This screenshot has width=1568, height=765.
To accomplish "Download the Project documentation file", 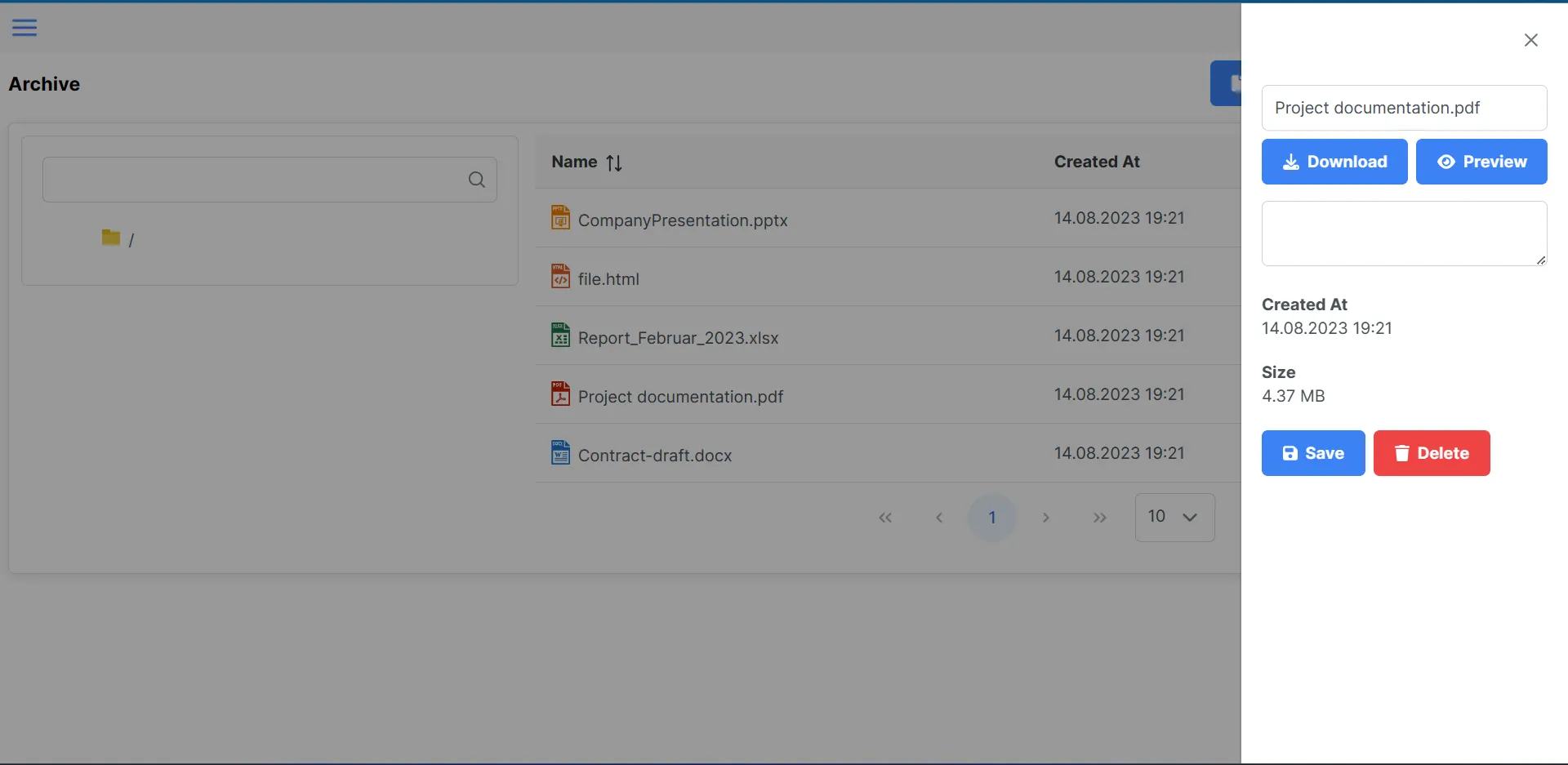I will (x=1334, y=162).
